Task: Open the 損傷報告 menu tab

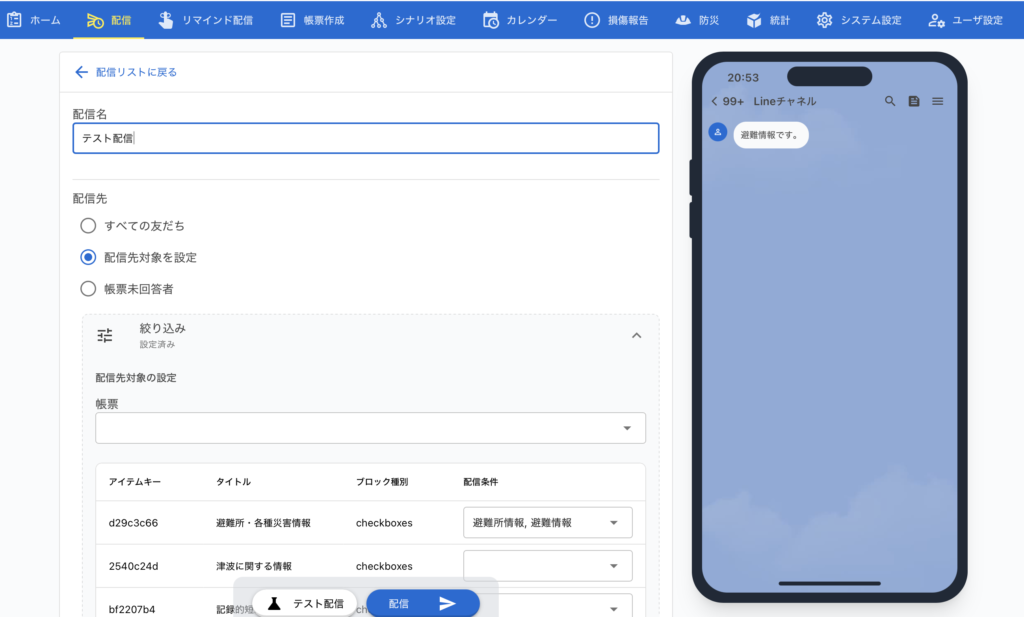Action: pos(619,20)
